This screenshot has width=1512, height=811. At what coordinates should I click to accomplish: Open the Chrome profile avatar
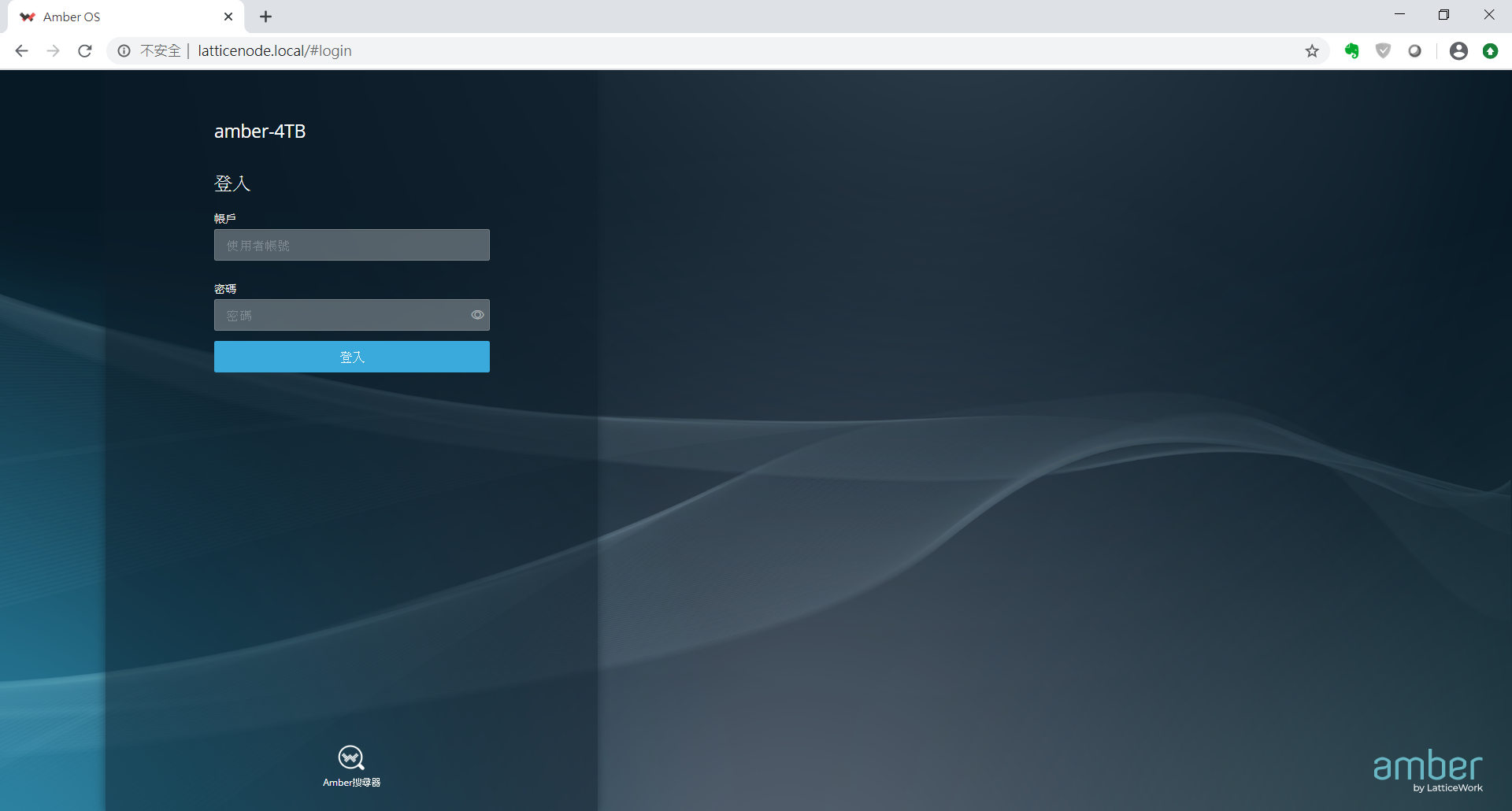pos(1458,51)
